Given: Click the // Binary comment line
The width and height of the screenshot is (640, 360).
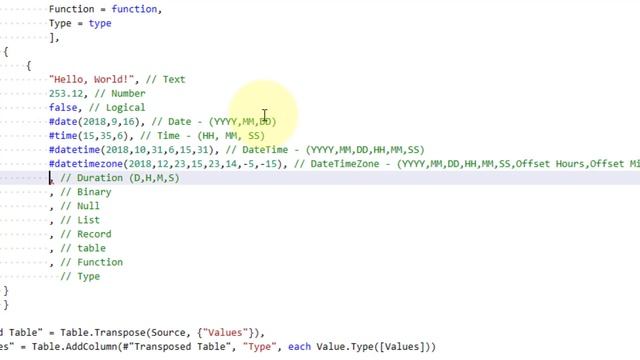Looking at the screenshot, I should (86, 192).
